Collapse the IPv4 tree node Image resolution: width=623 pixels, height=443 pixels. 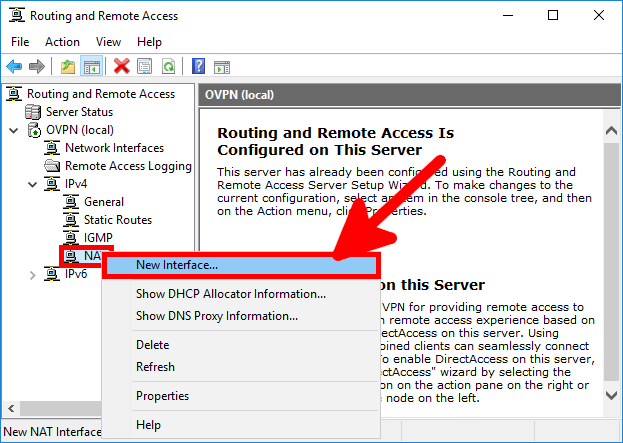pos(33,184)
